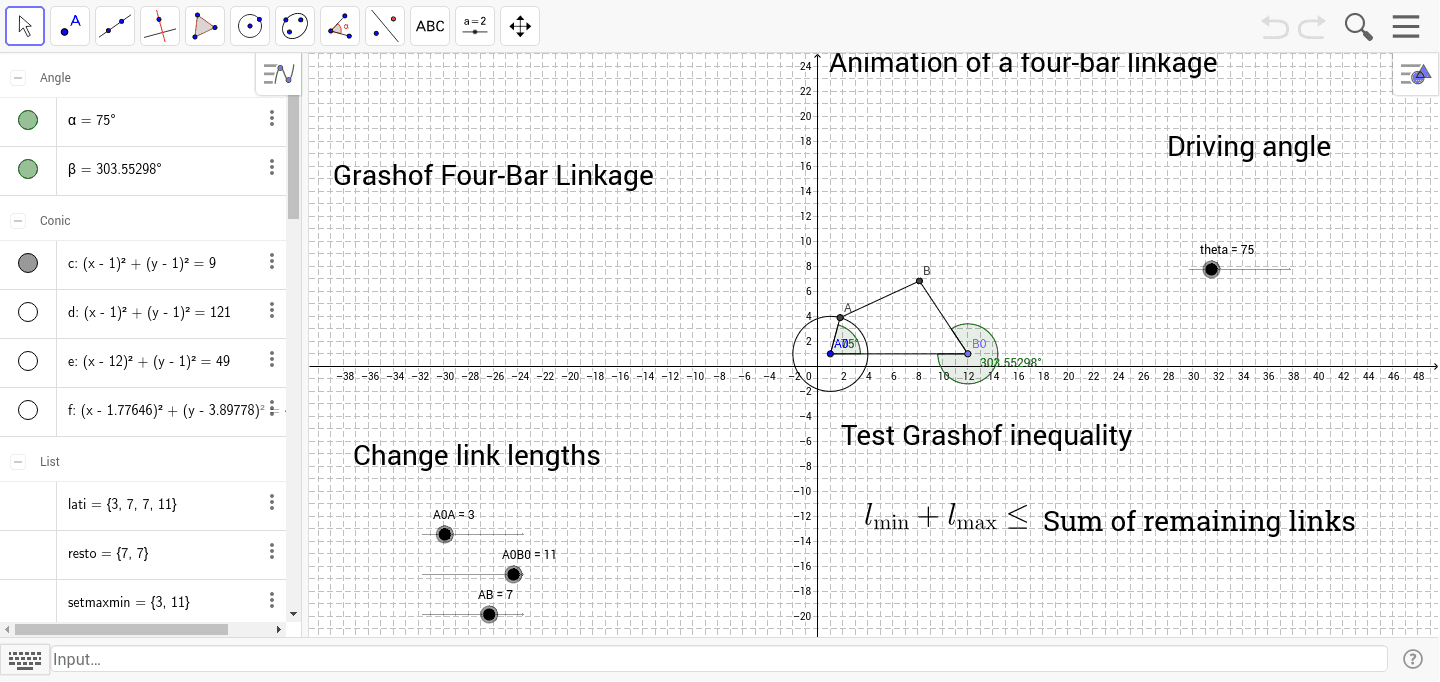Image resolution: width=1440 pixels, height=682 pixels.
Task: Collapse the Conic group
Action: pos(18,220)
